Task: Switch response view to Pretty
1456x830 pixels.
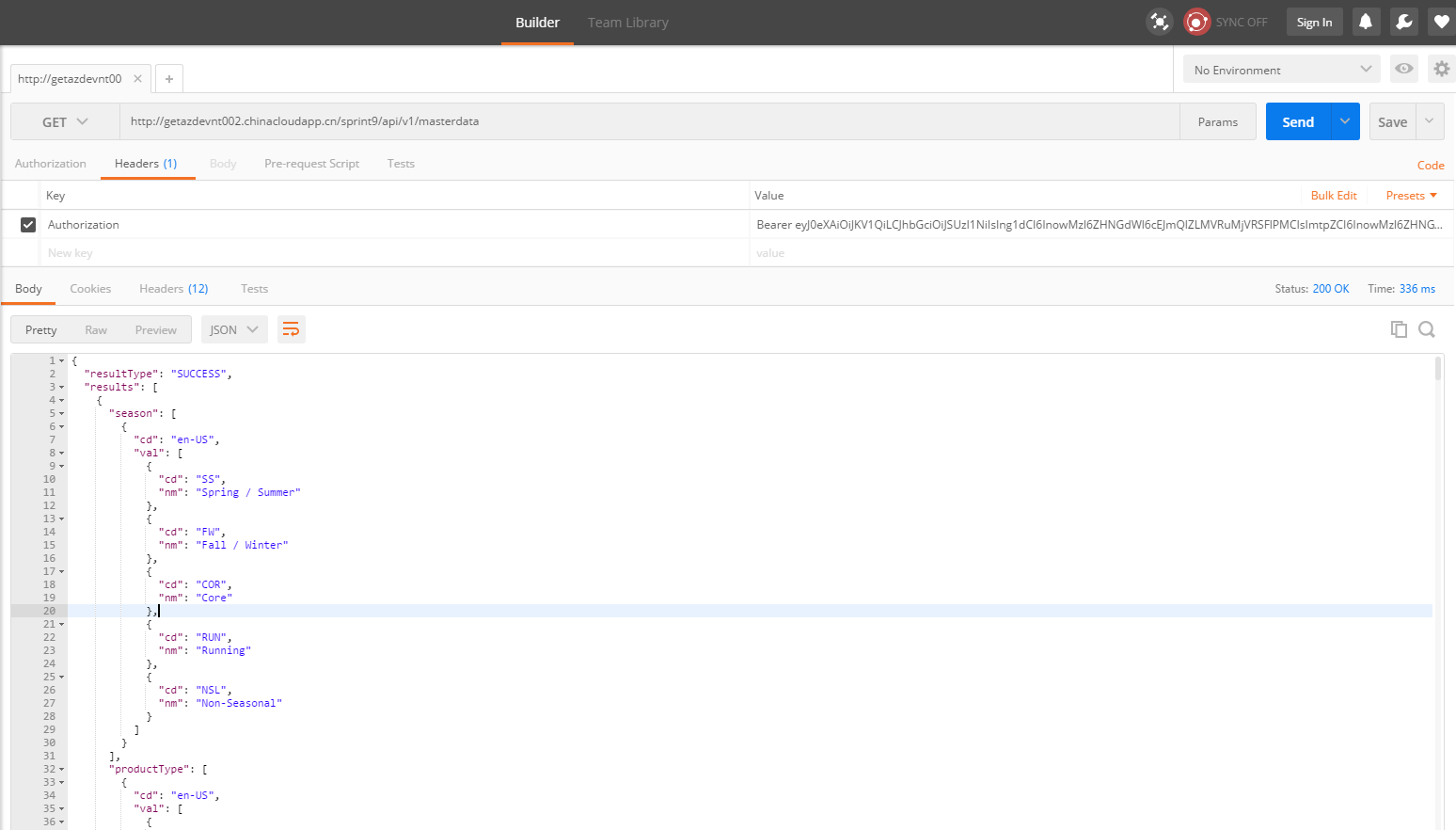Action: [41, 330]
